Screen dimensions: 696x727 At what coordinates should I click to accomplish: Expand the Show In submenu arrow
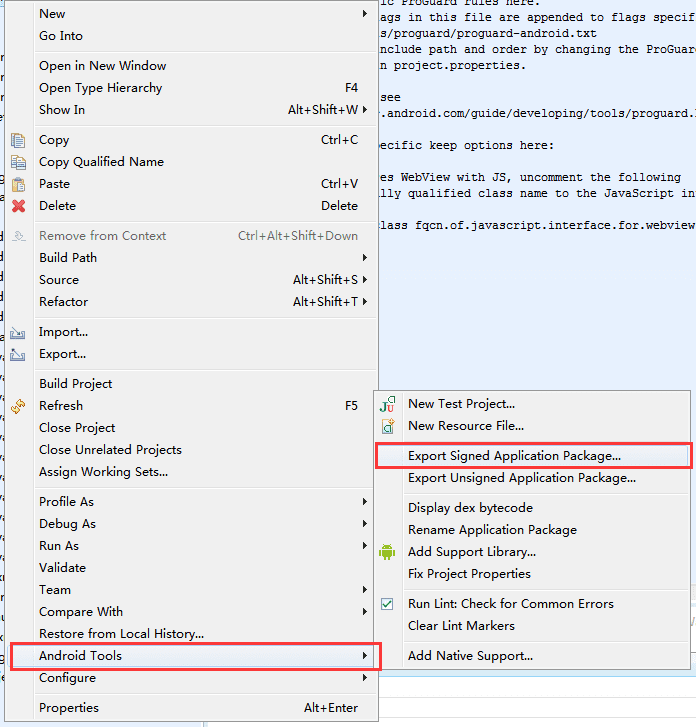coord(365,110)
